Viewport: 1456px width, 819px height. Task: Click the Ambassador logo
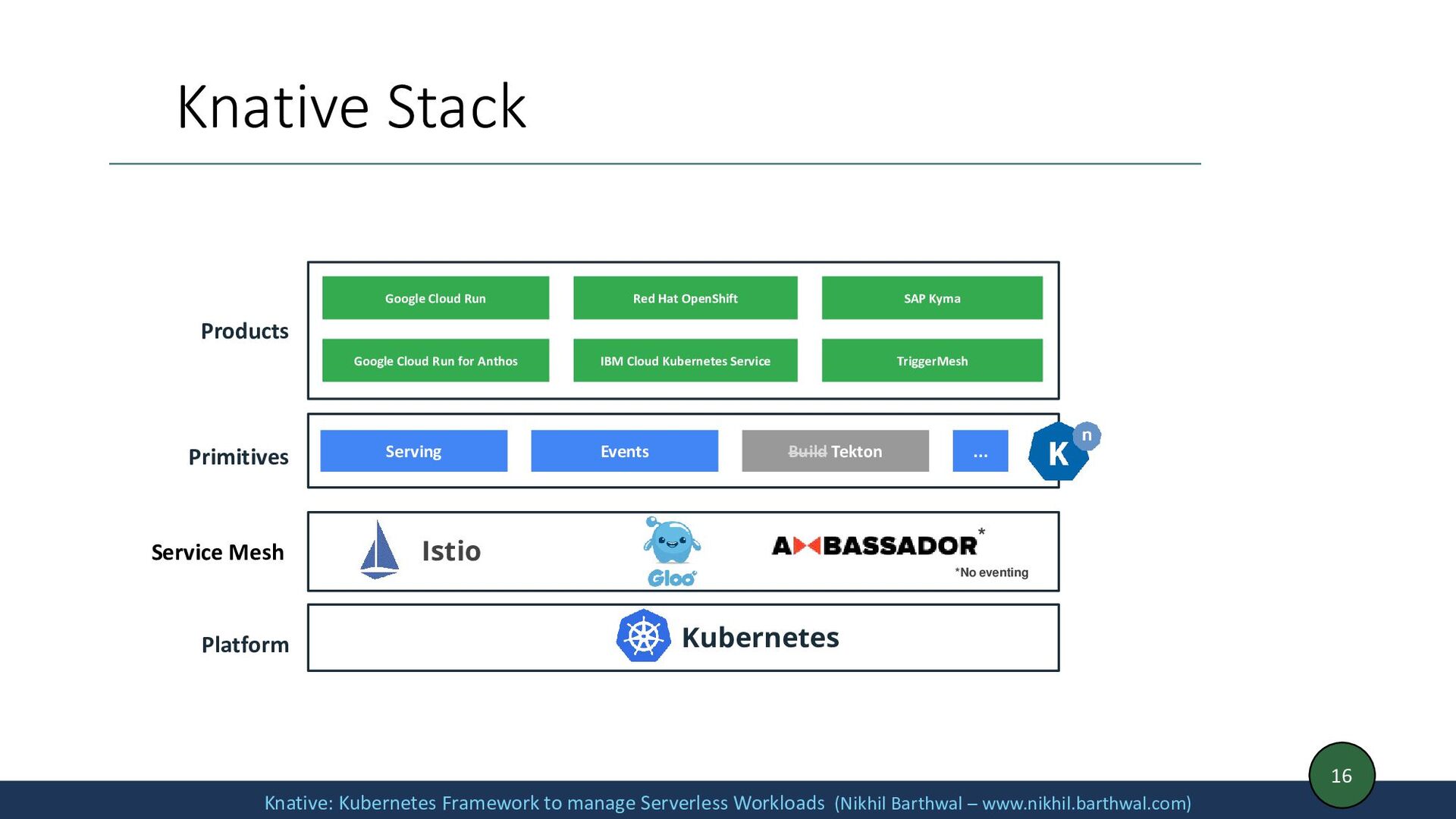(x=875, y=545)
